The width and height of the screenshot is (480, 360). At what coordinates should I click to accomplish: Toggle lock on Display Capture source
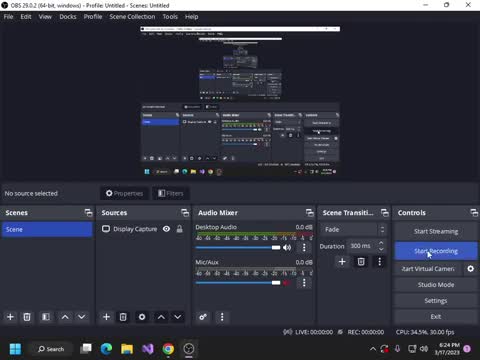(179, 229)
